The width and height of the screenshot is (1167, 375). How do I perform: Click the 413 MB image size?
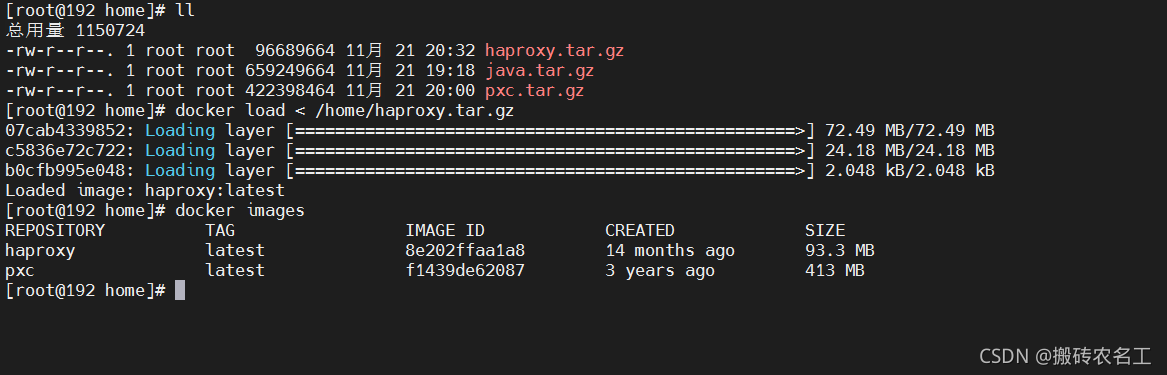click(x=834, y=271)
